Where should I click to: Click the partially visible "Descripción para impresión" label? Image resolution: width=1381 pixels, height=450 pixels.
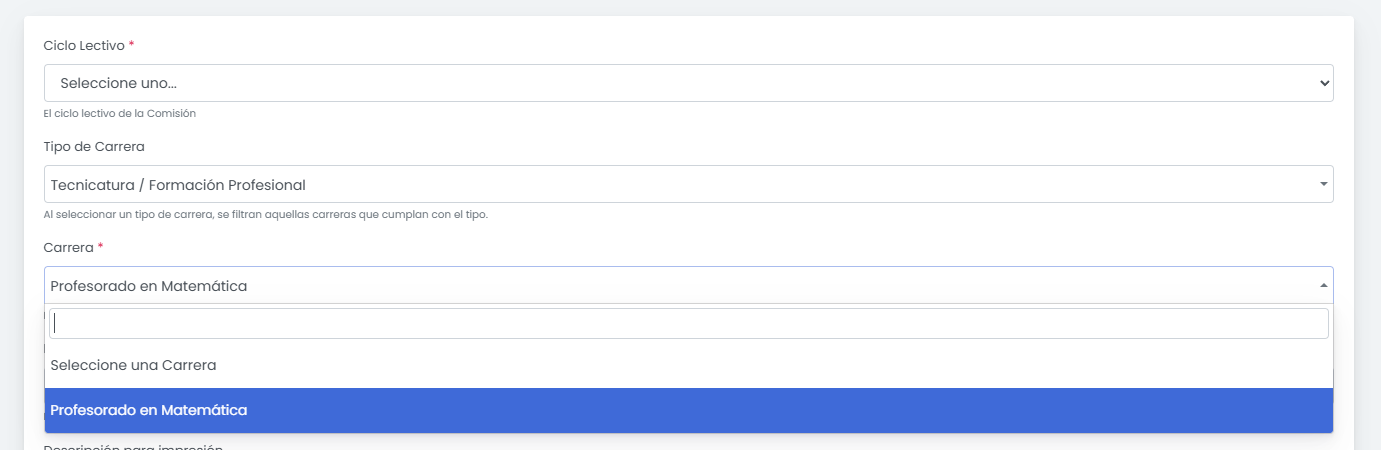[132, 446]
